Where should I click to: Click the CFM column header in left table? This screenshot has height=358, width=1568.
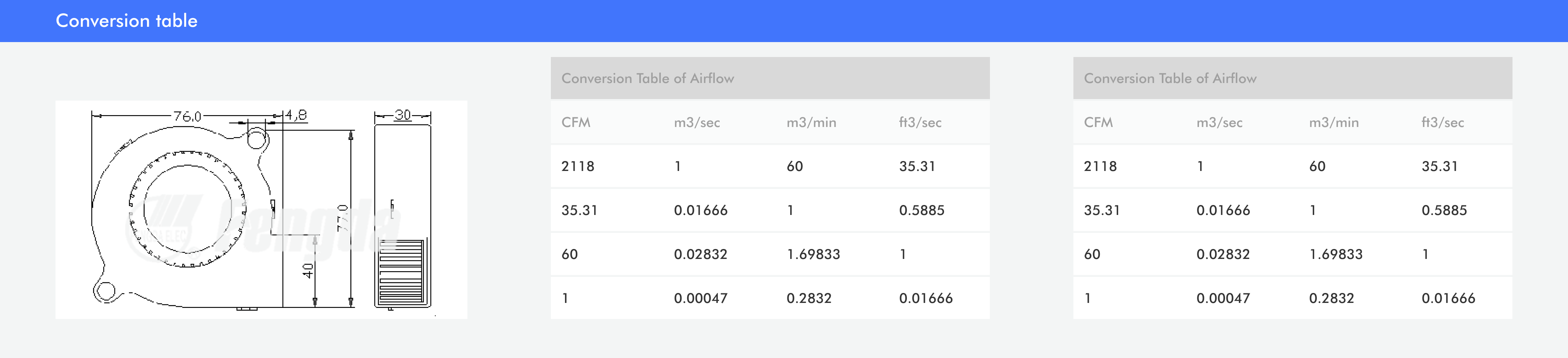click(575, 122)
